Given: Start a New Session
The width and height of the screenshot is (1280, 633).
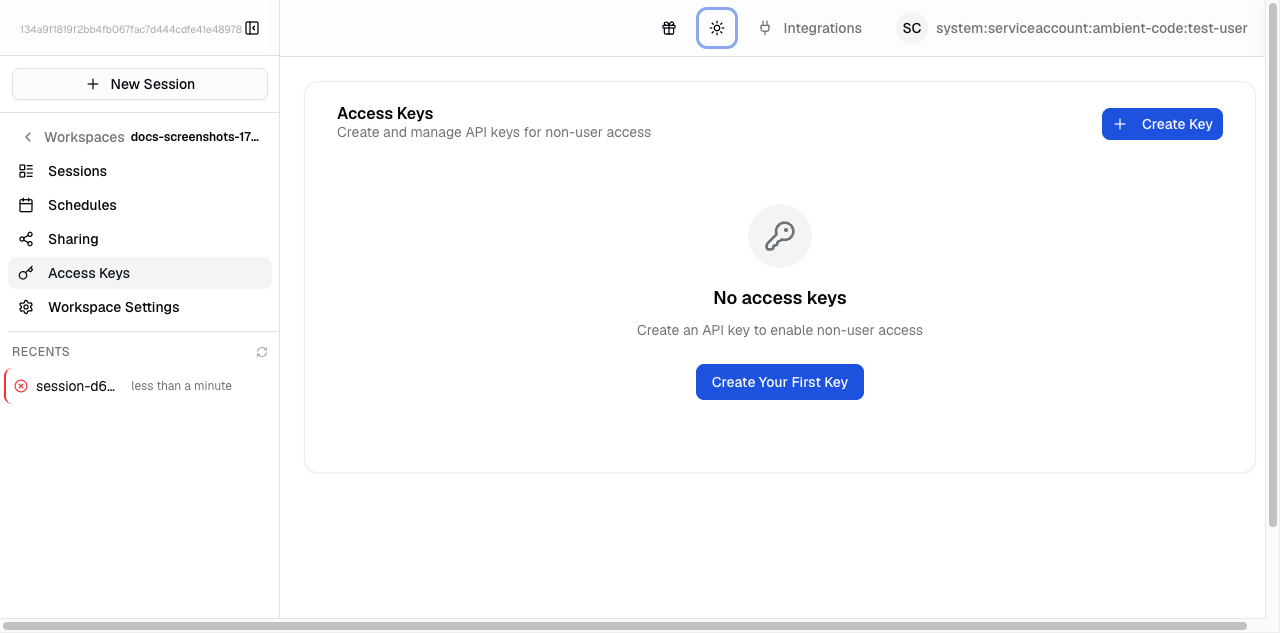Looking at the screenshot, I should click(139, 83).
